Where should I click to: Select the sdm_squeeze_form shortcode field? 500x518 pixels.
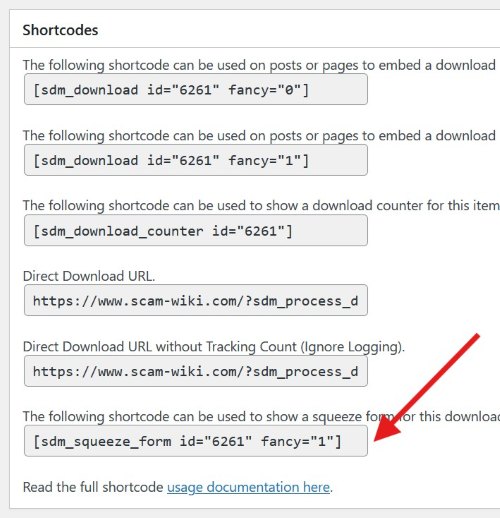196,441
